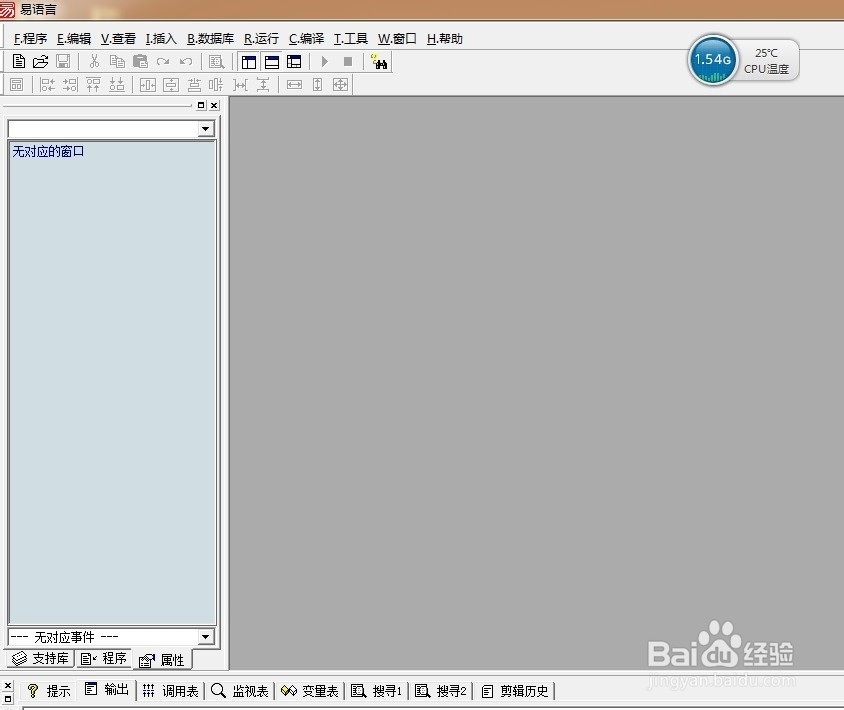Viewport: 844px width, 710px height.
Task: Switch to the 程序 tab
Action: pyautogui.click(x=104, y=658)
